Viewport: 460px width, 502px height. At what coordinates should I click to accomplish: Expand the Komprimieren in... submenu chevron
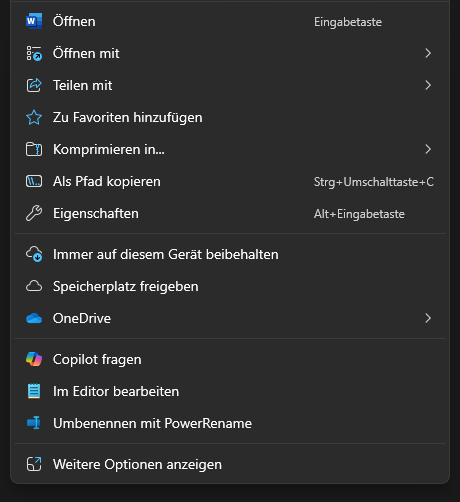pyautogui.click(x=428, y=149)
